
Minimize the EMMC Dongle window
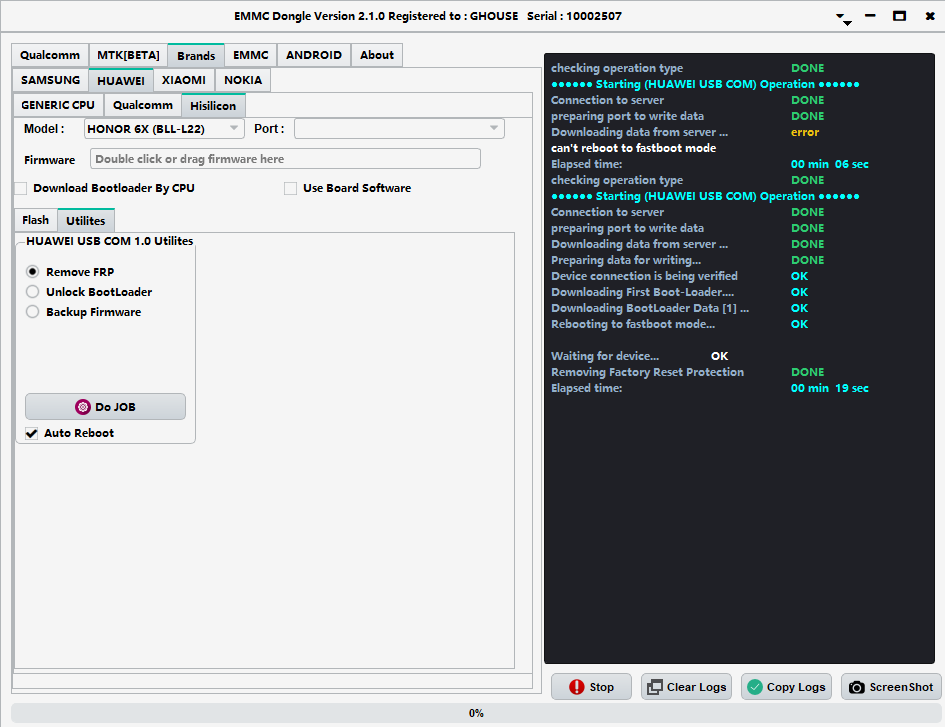870,16
